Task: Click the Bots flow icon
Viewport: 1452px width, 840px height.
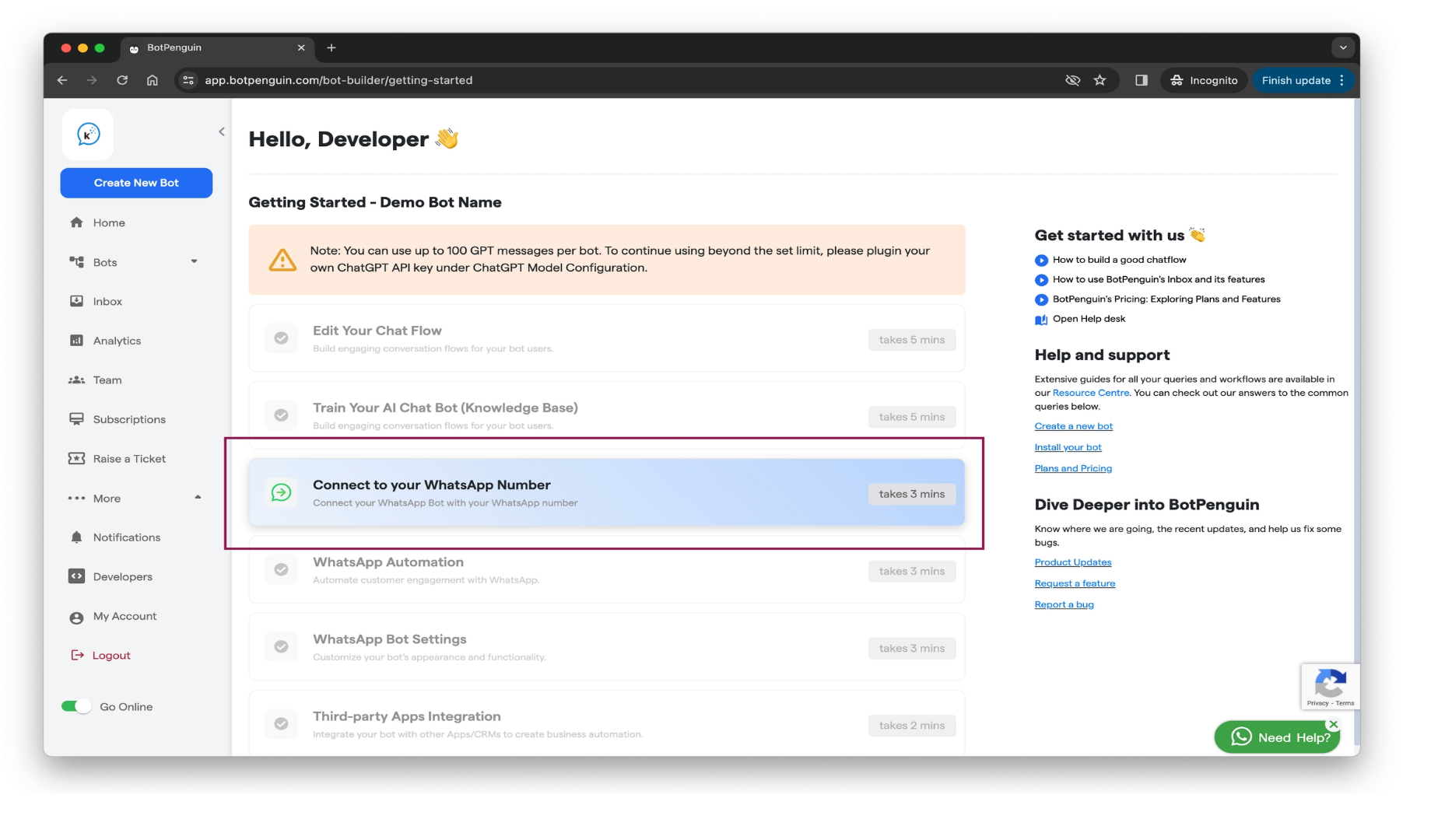Action: [76, 261]
